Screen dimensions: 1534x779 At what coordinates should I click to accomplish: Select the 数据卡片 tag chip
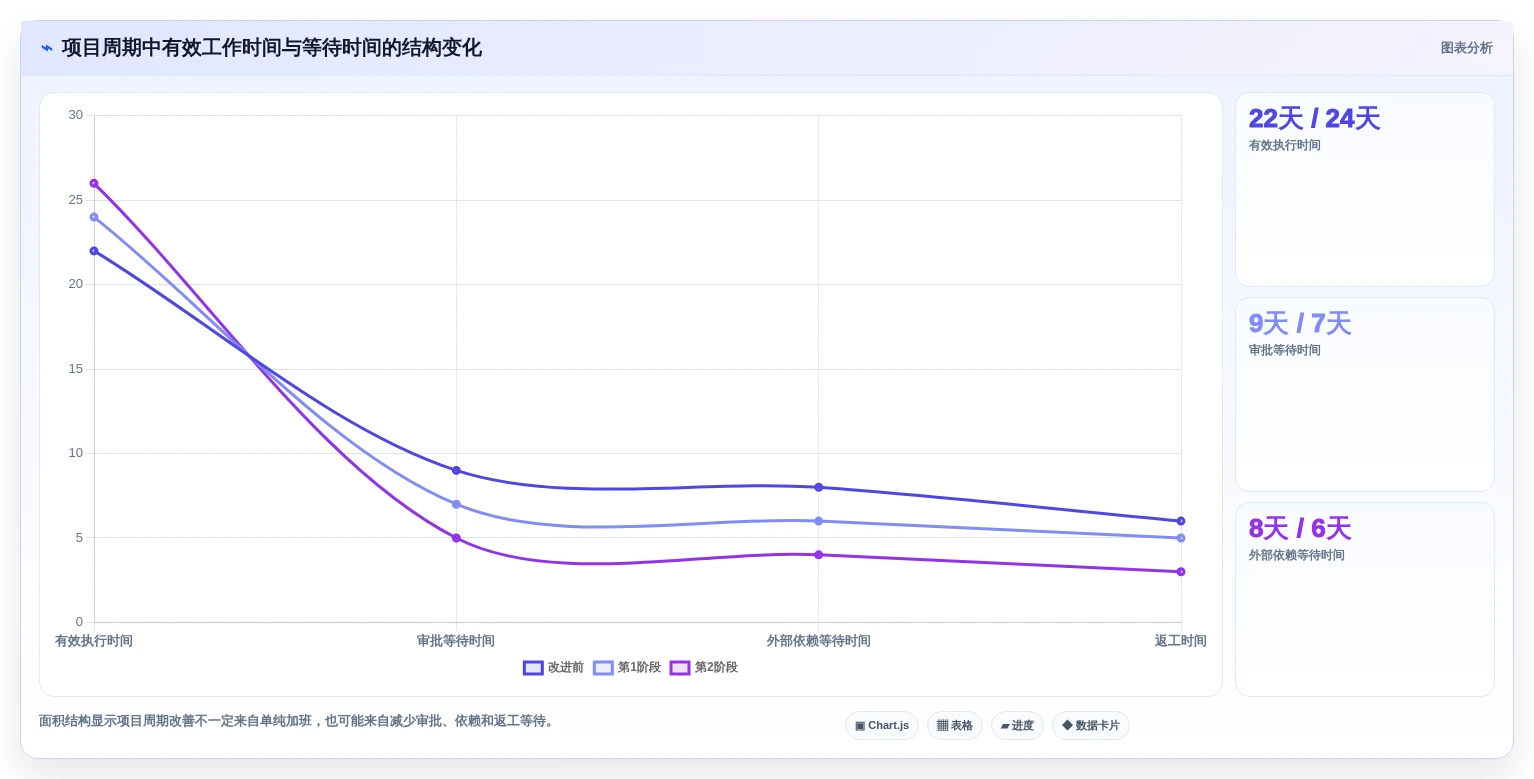point(1091,725)
